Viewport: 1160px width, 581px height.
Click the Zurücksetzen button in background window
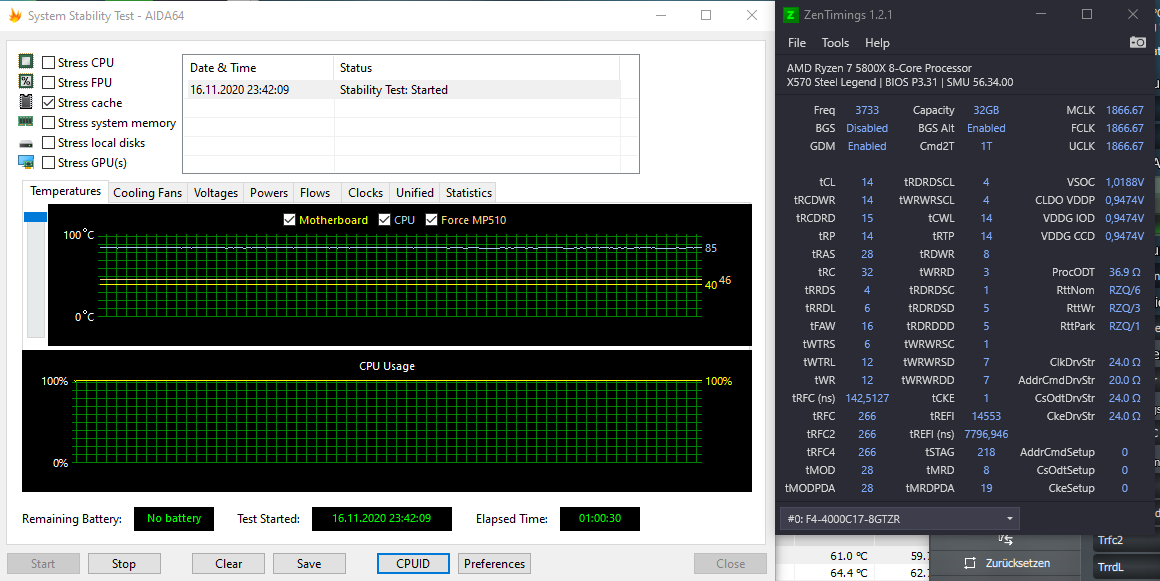click(x=1006, y=563)
